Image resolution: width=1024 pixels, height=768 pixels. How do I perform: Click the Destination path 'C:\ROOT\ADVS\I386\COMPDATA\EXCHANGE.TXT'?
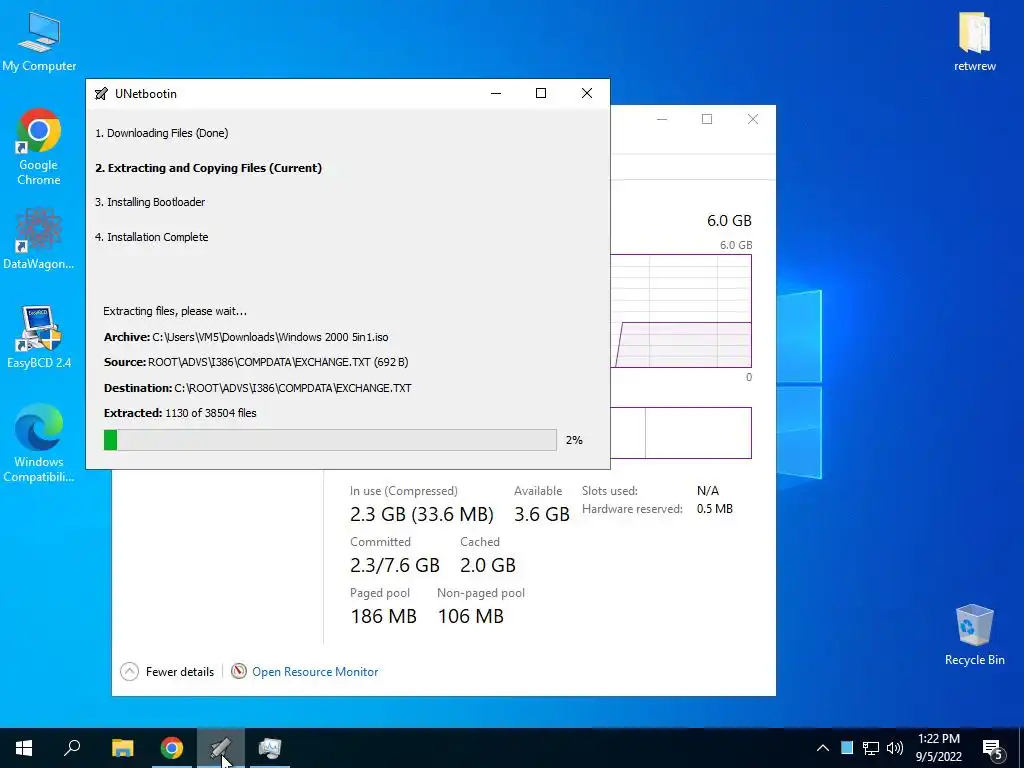click(293, 388)
